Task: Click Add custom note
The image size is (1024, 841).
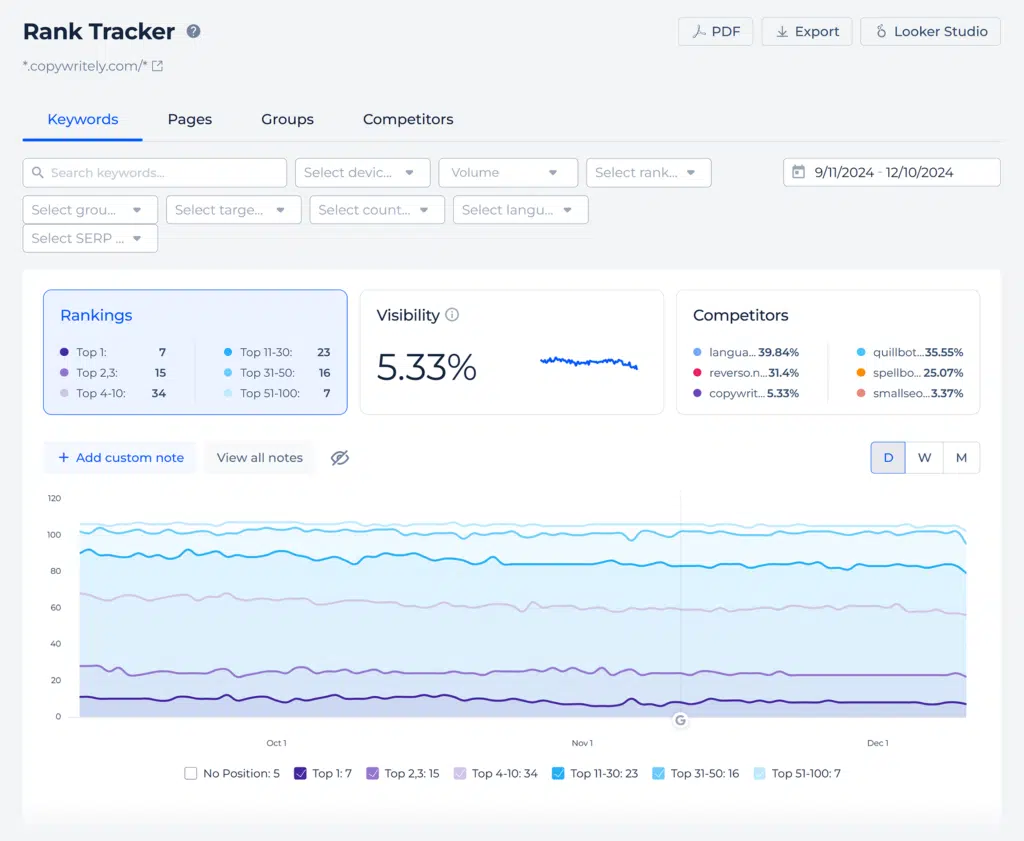Action: (120, 457)
